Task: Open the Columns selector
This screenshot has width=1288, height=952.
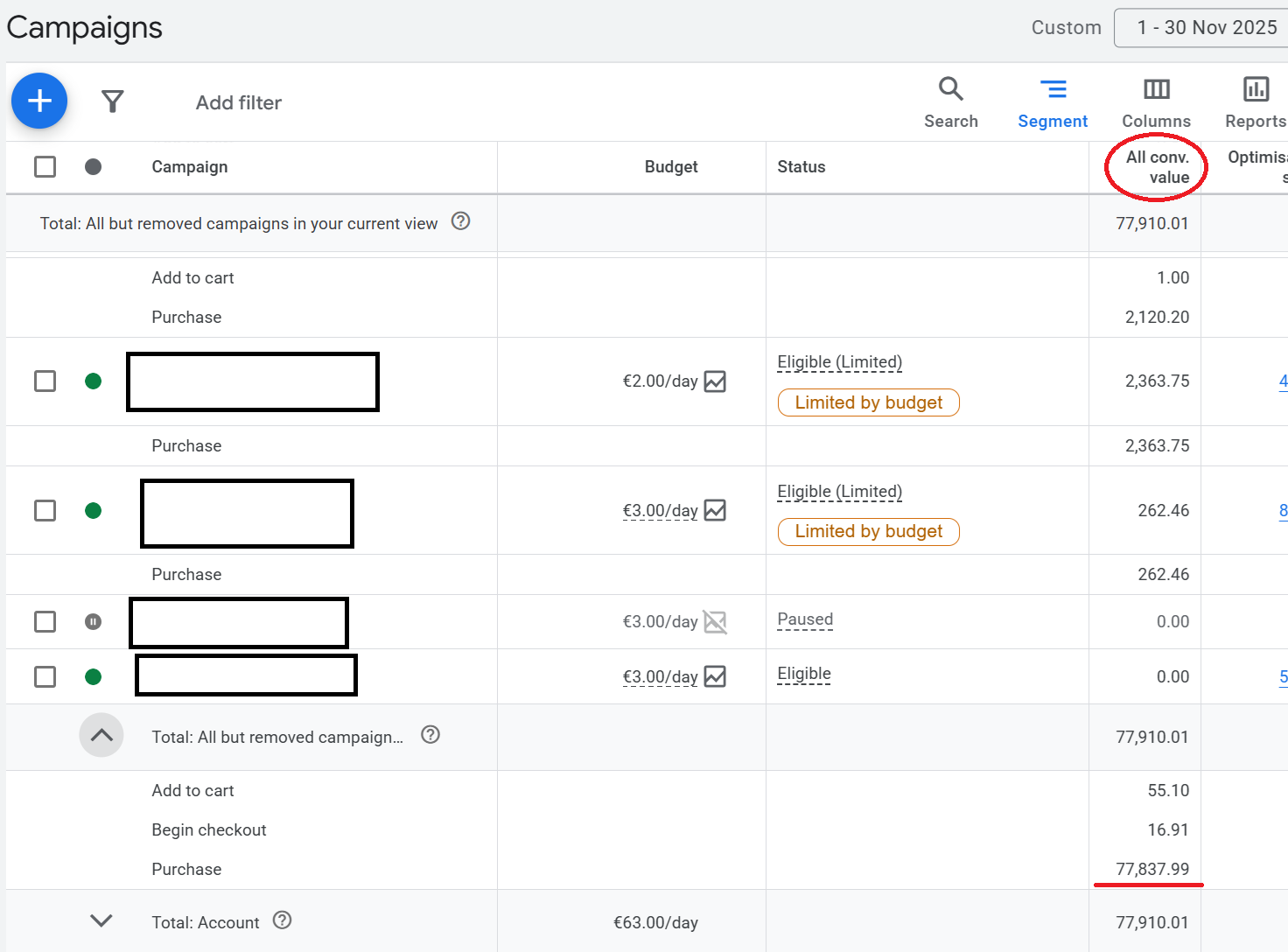Action: click(1157, 102)
